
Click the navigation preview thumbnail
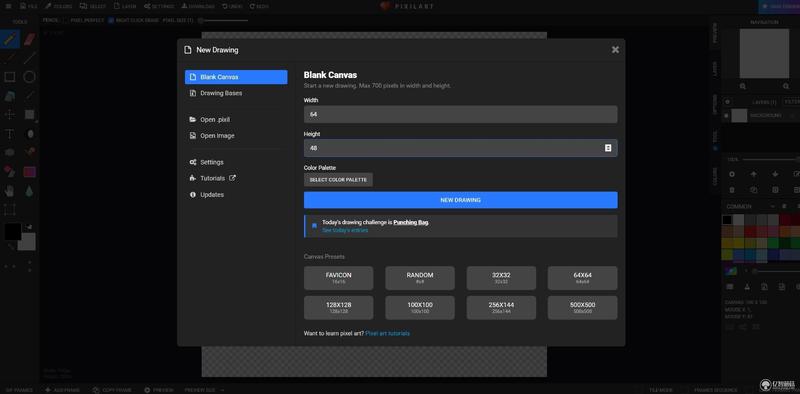(x=764, y=53)
